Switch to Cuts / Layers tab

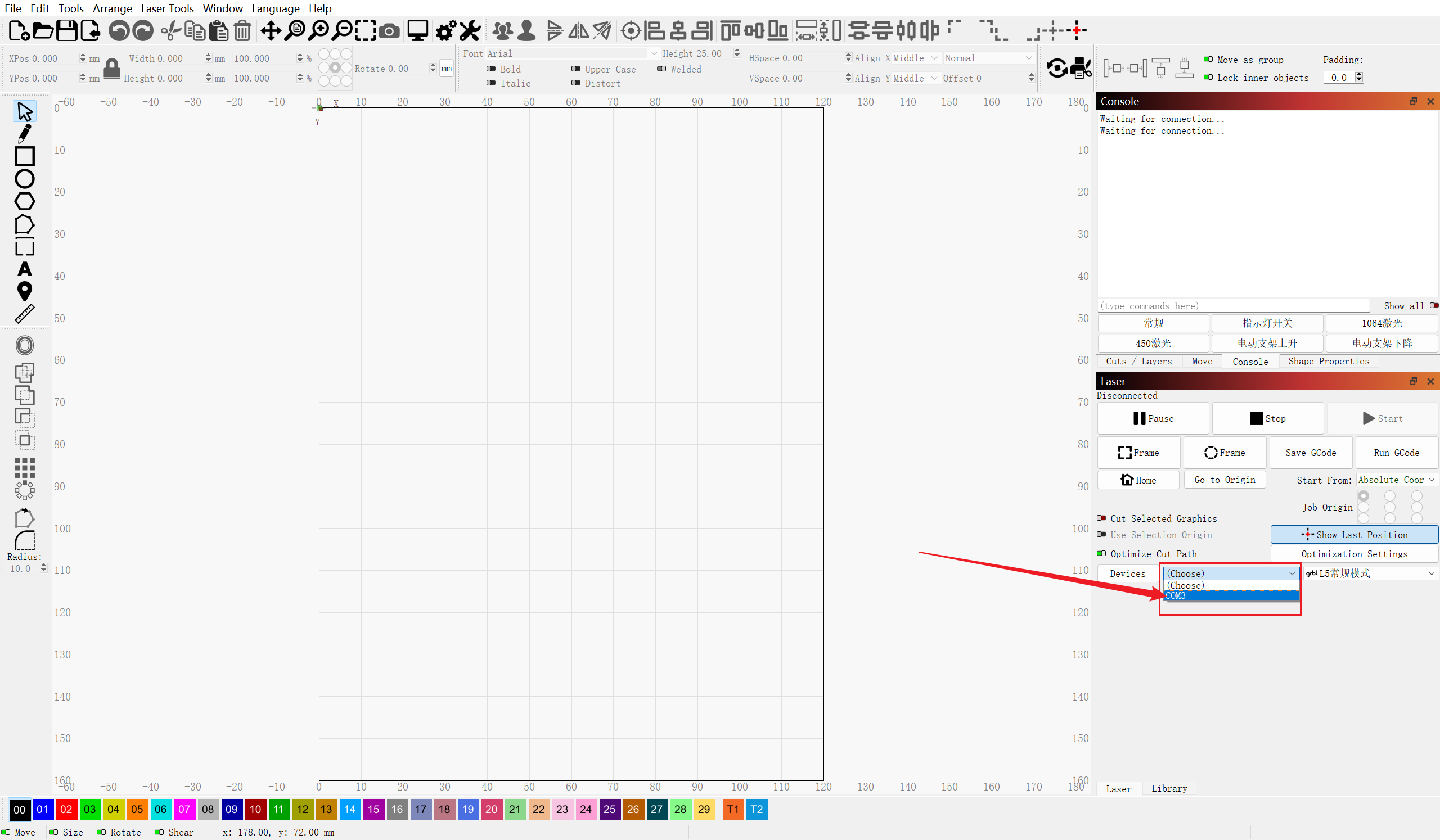pyautogui.click(x=1138, y=361)
